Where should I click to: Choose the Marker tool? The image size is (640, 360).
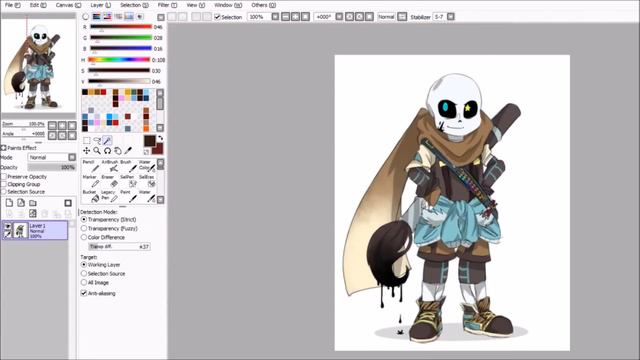point(91,181)
